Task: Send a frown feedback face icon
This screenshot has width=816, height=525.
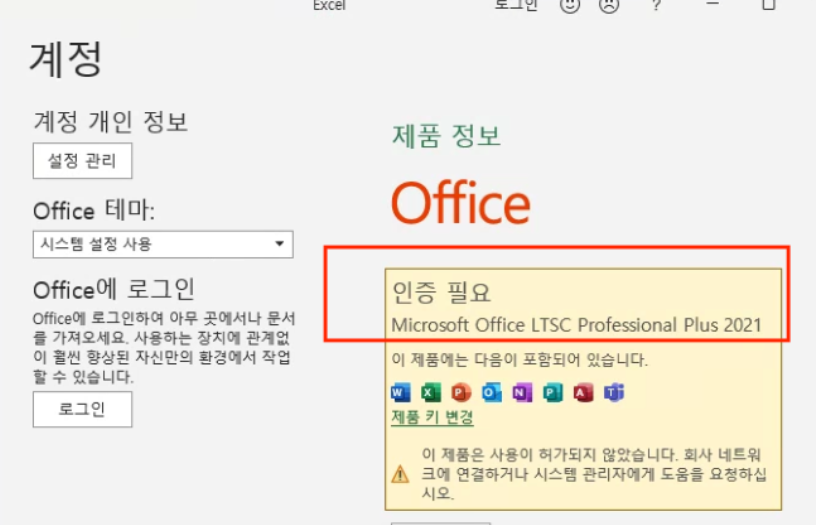Action: 609,5
